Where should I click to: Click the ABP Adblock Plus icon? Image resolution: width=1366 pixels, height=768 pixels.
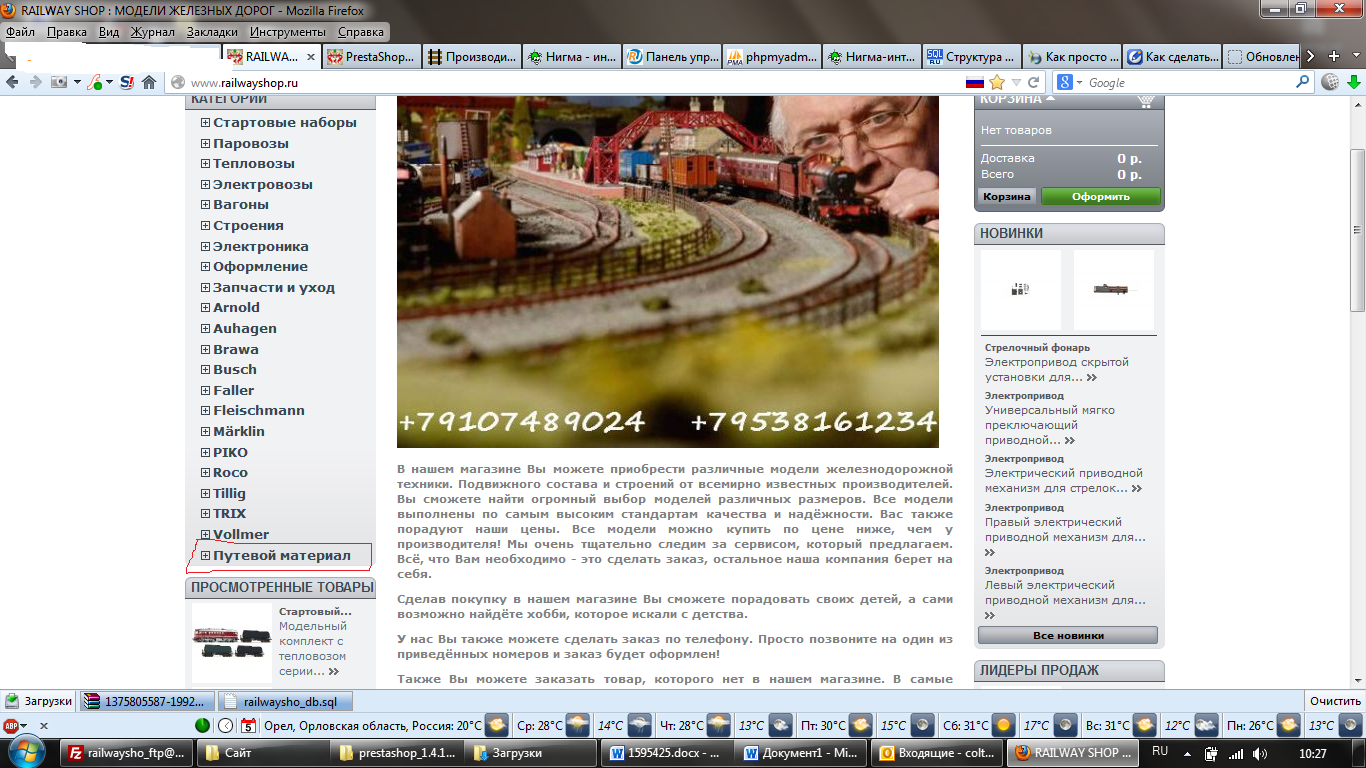click(x=13, y=725)
